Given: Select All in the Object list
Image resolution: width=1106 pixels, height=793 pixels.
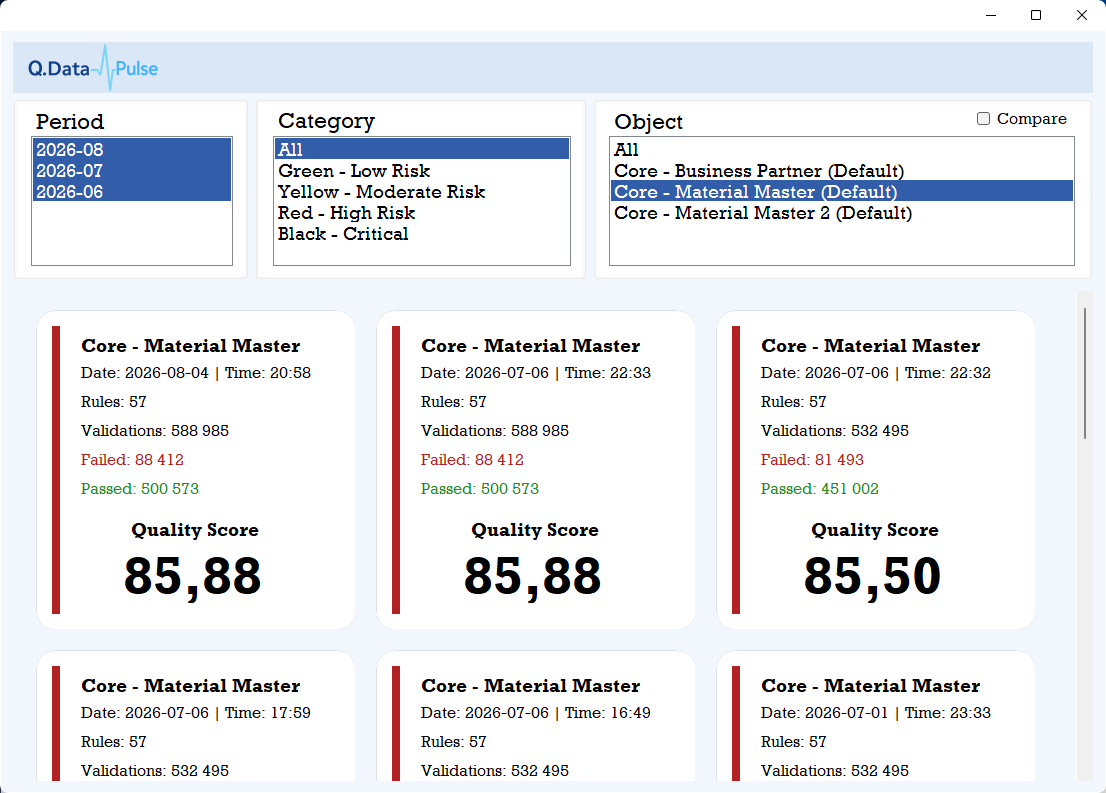Looking at the screenshot, I should (841, 150).
